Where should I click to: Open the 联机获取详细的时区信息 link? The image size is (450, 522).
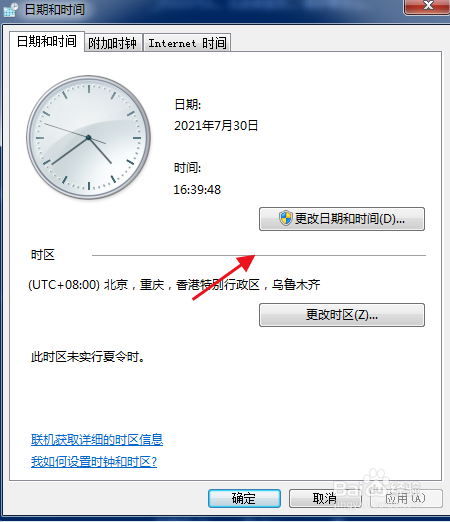[x=97, y=440]
